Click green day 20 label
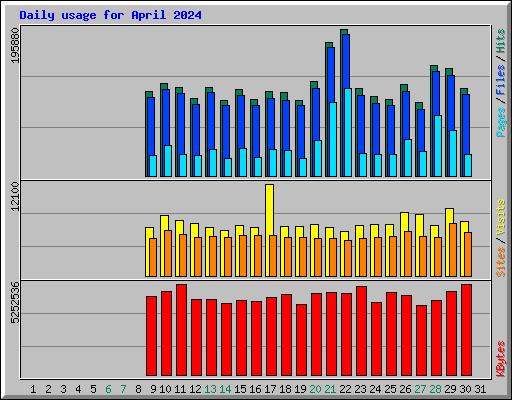Screen dimensions: 512x400 point(315,389)
